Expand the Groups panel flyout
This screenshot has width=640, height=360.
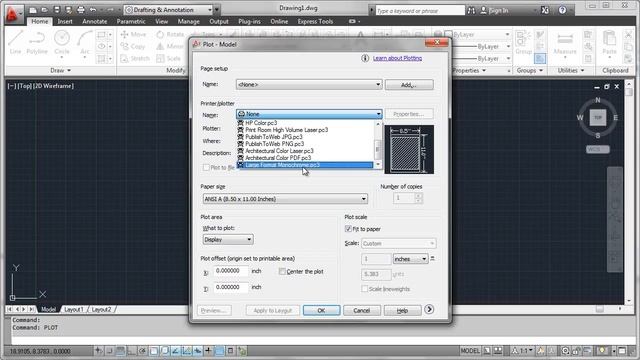click(530, 70)
